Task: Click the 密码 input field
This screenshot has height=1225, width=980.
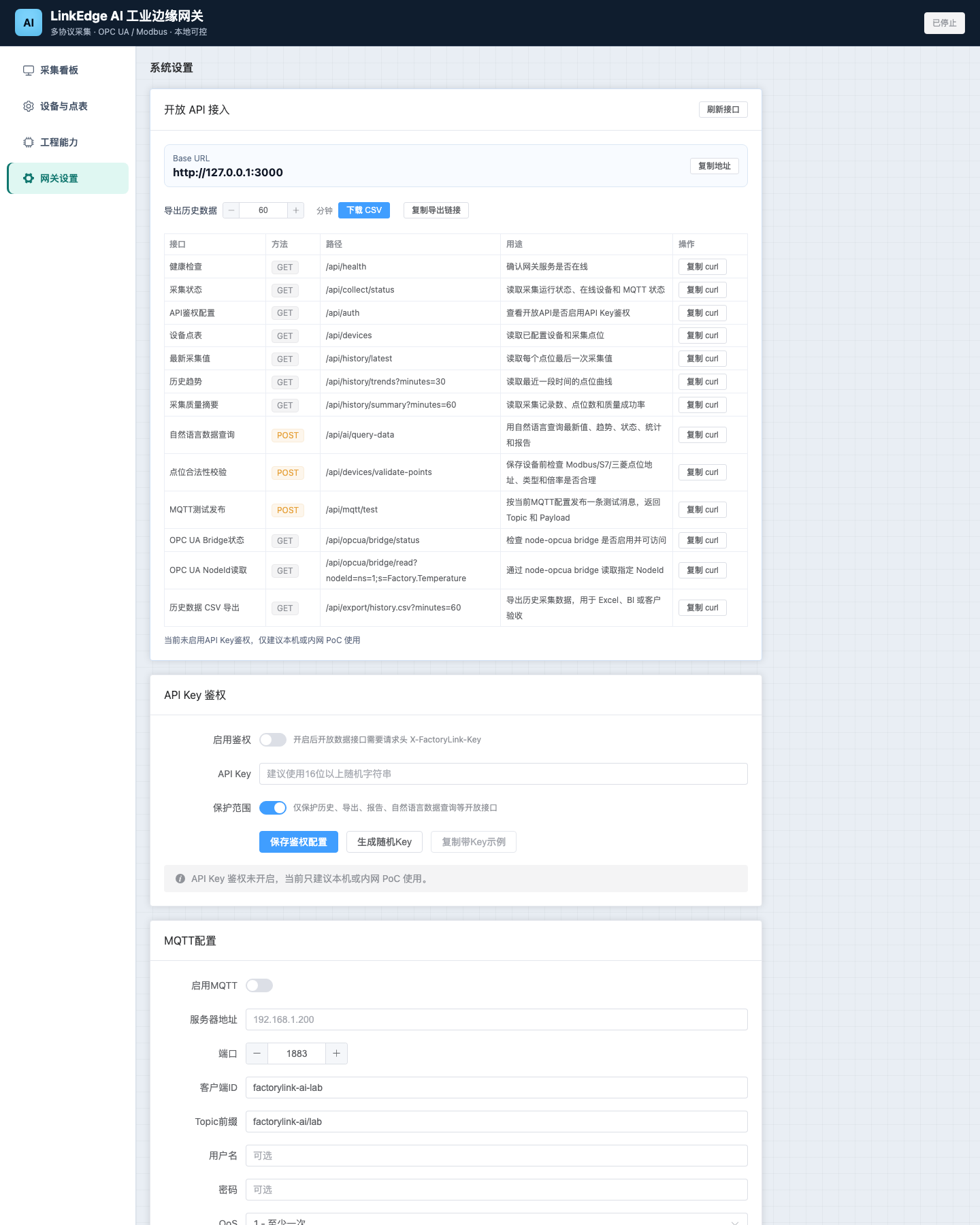Action: [497, 1190]
